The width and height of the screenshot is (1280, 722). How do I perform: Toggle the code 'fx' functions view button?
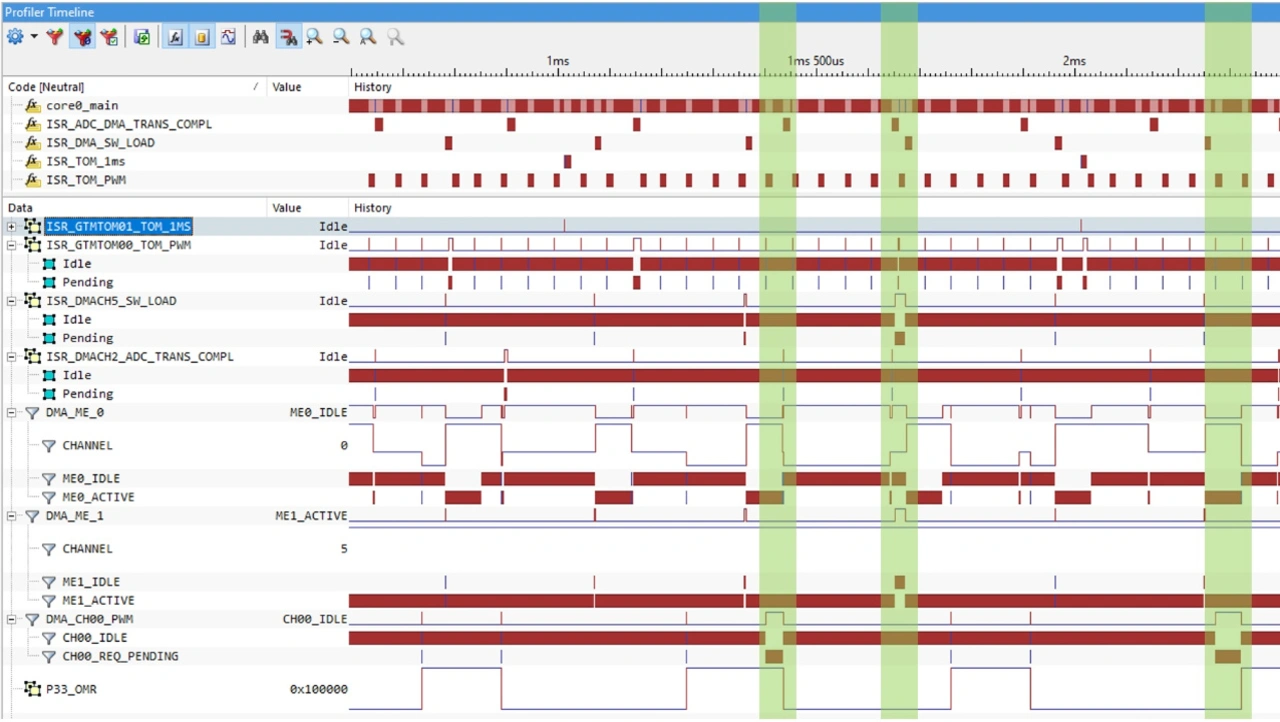point(175,37)
